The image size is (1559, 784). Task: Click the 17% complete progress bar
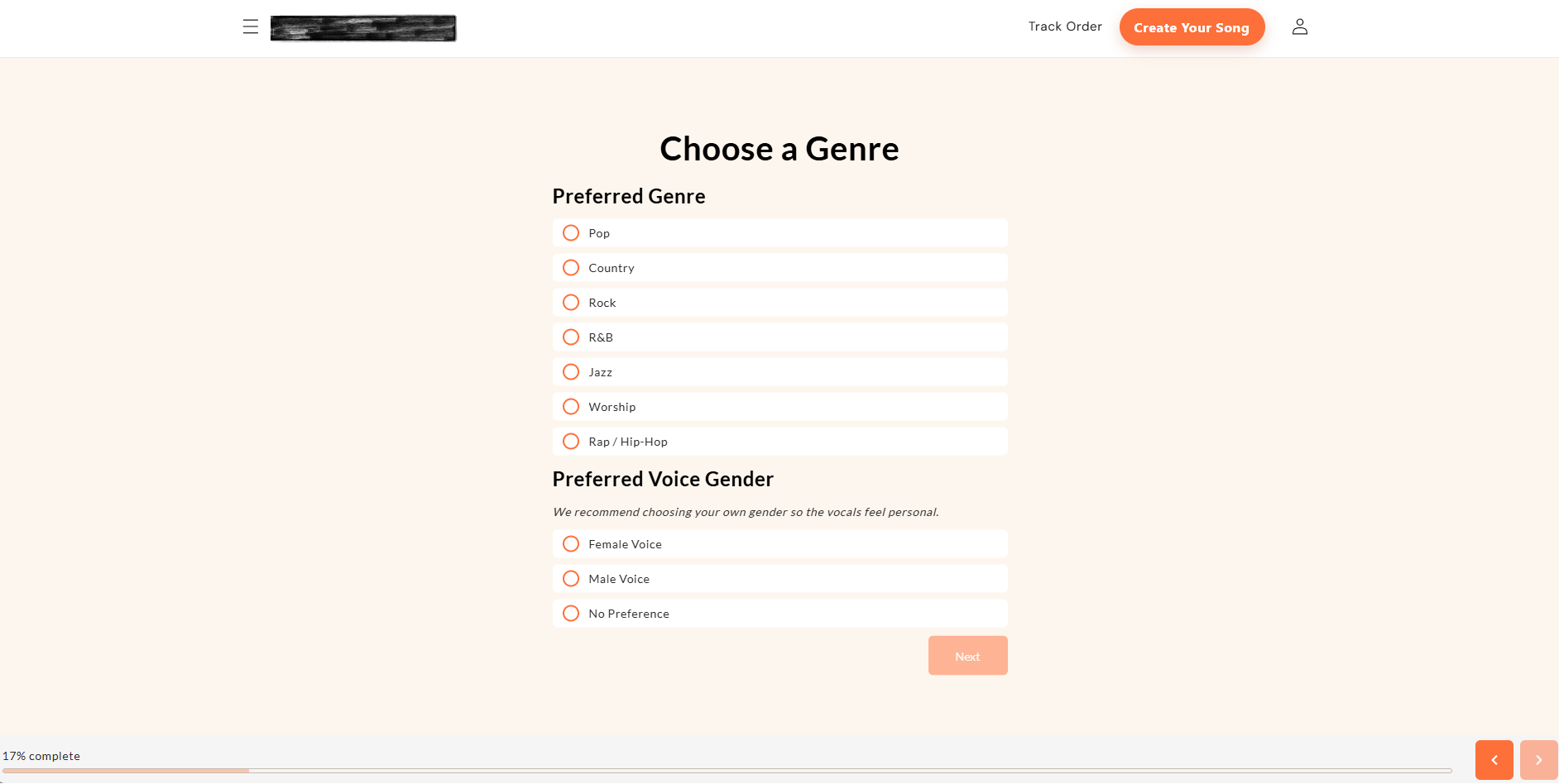727,771
